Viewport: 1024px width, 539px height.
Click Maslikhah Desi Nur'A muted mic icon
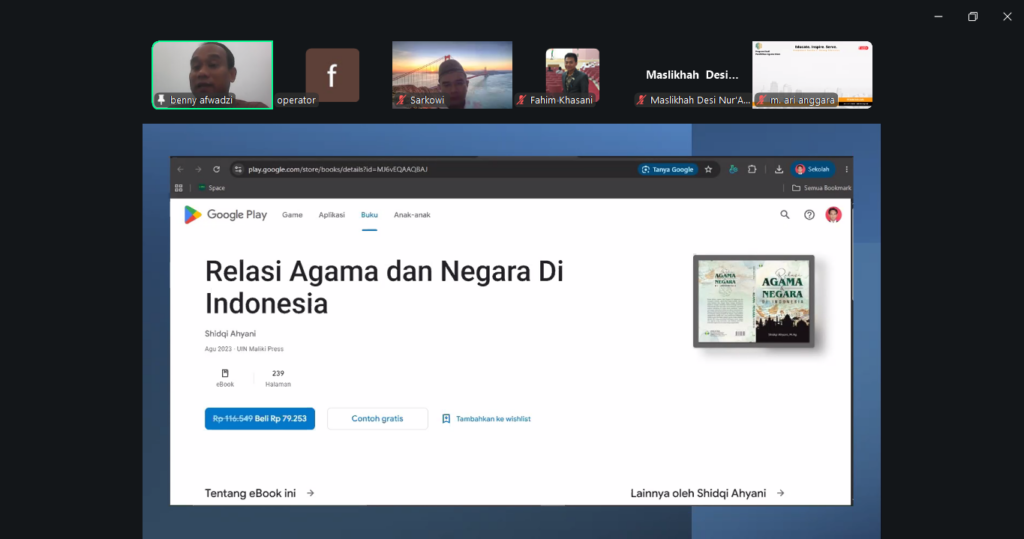641,100
